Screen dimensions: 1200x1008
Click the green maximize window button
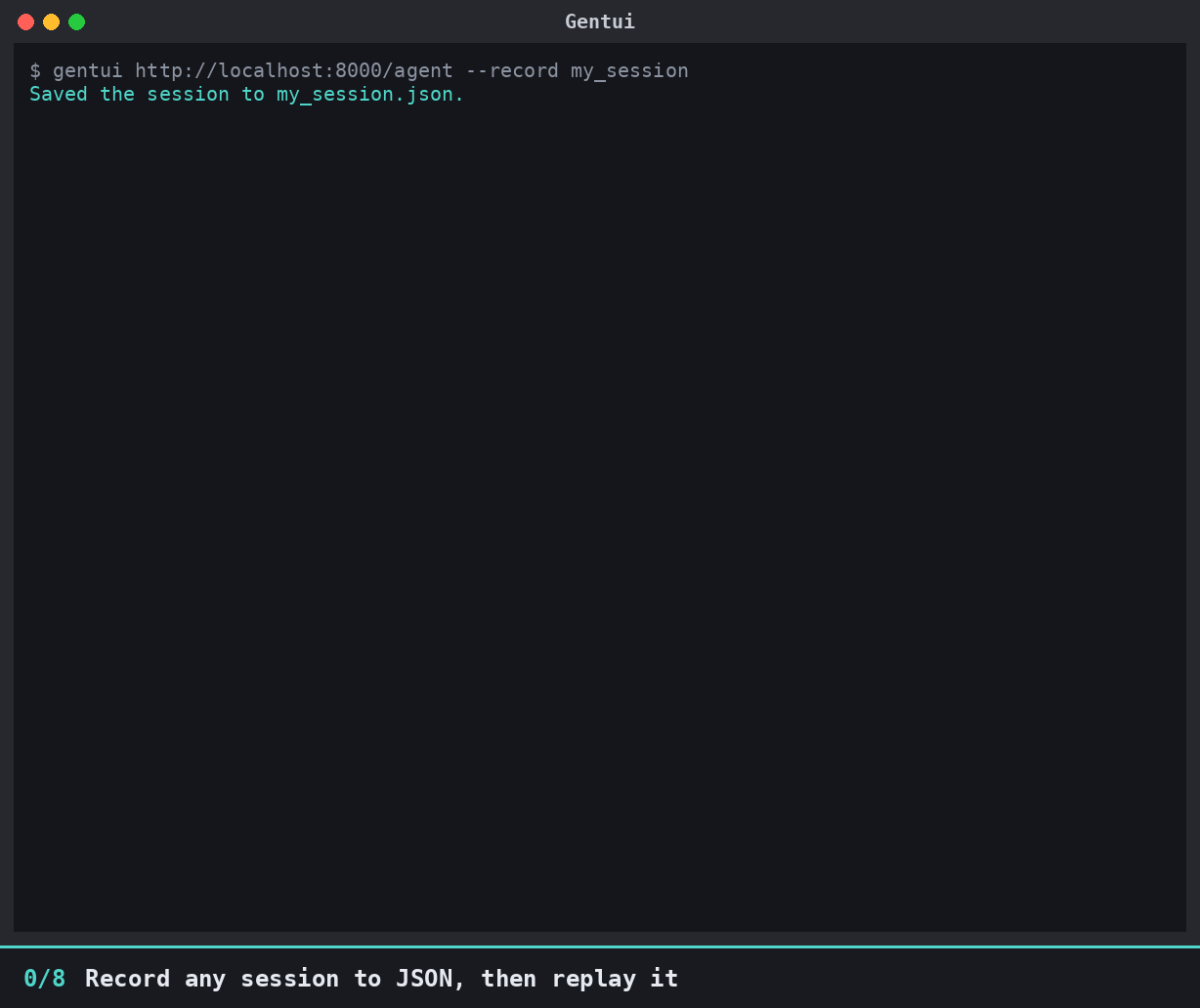pos(77,21)
